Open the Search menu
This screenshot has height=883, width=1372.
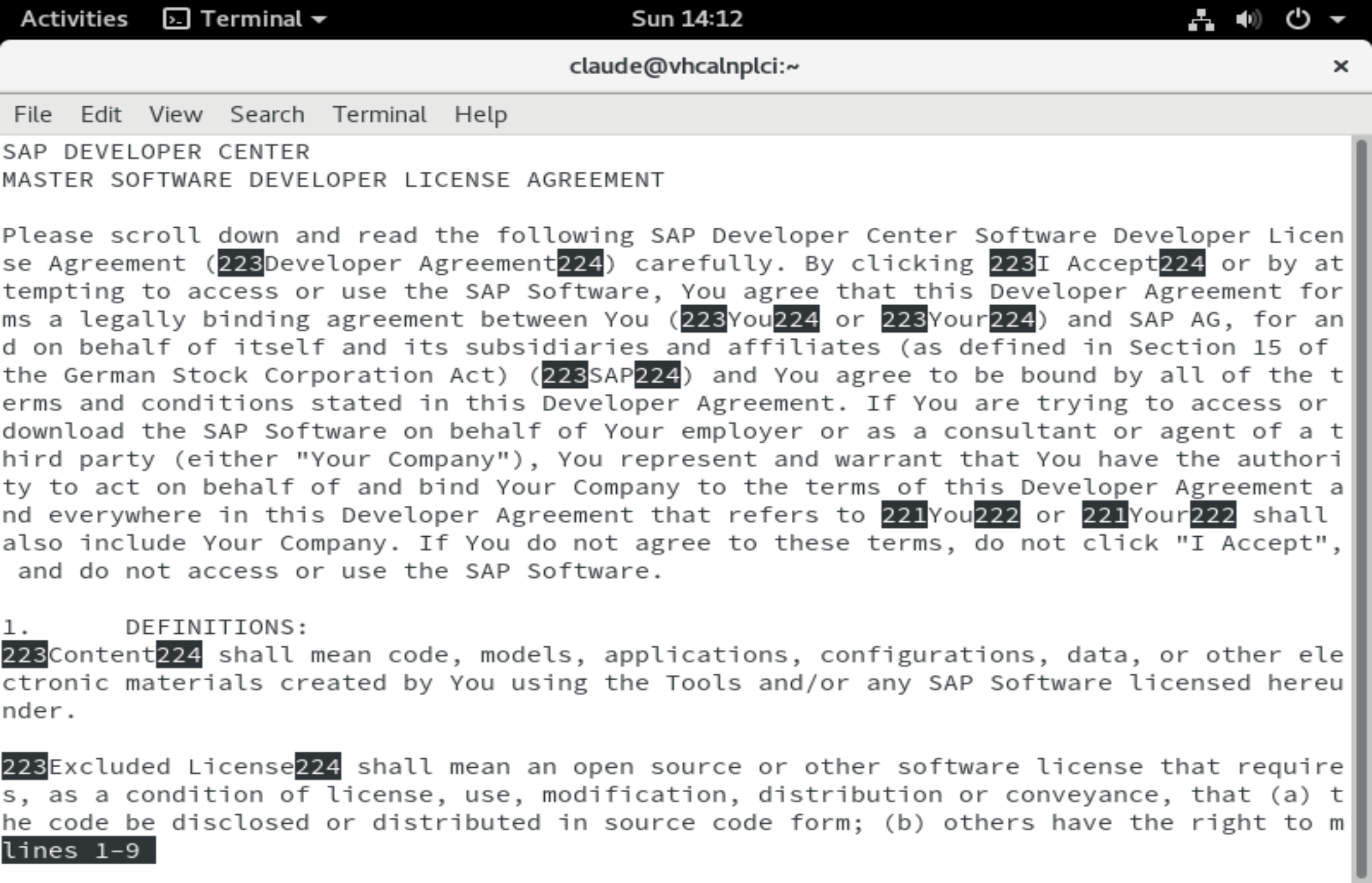pyautogui.click(x=267, y=115)
